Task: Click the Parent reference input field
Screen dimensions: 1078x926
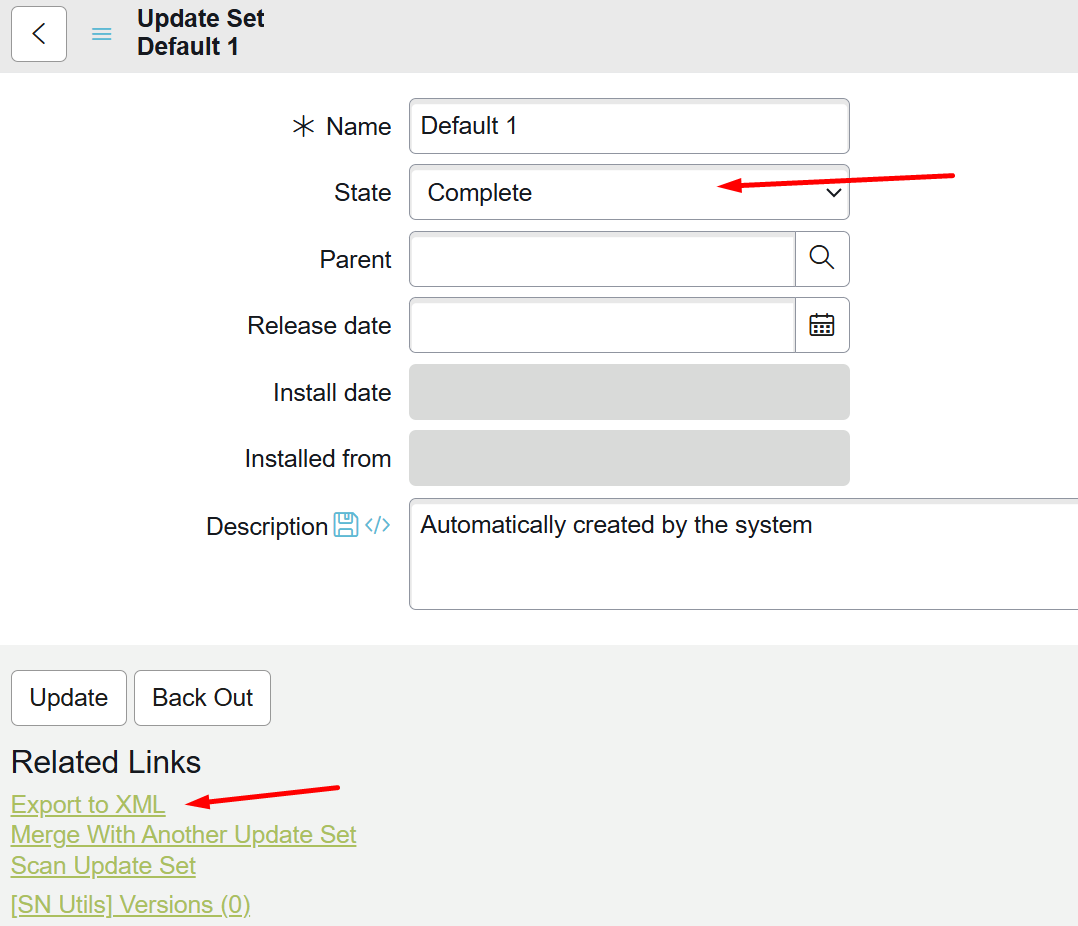Action: click(x=602, y=260)
